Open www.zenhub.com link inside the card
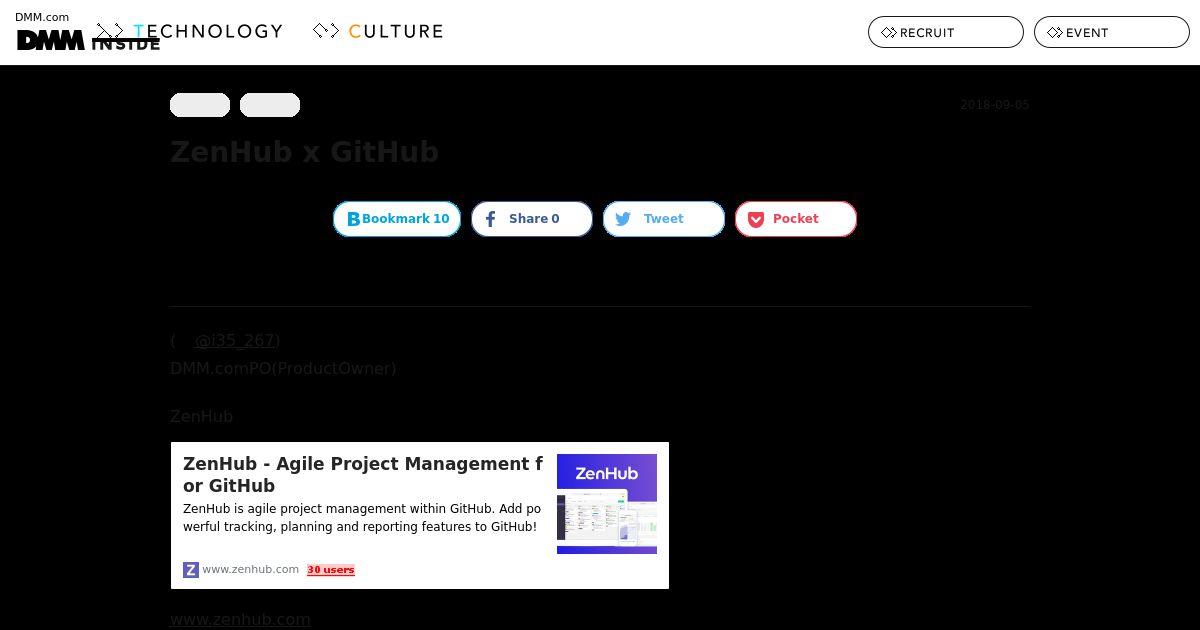The height and width of the screenshot is (630, 1200). pyautogui.click(x=250, y=569)
